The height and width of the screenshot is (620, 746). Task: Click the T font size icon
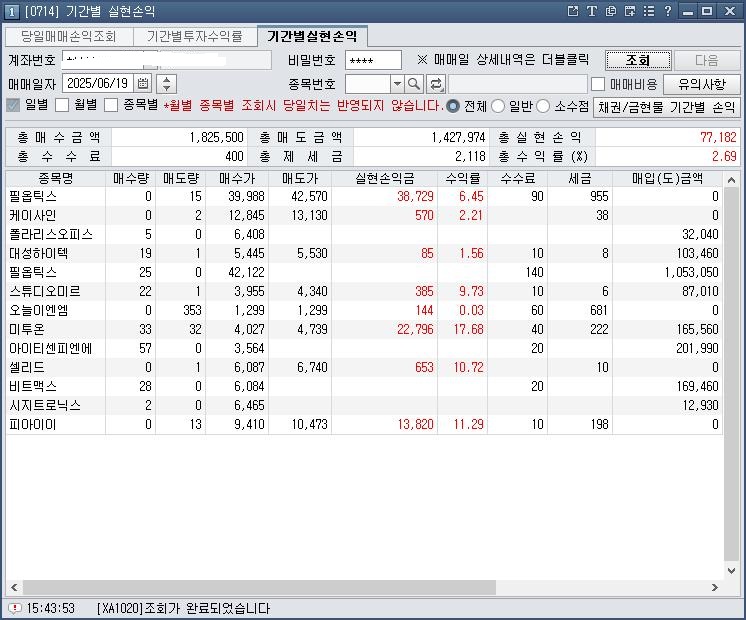[x=592, y=11]
